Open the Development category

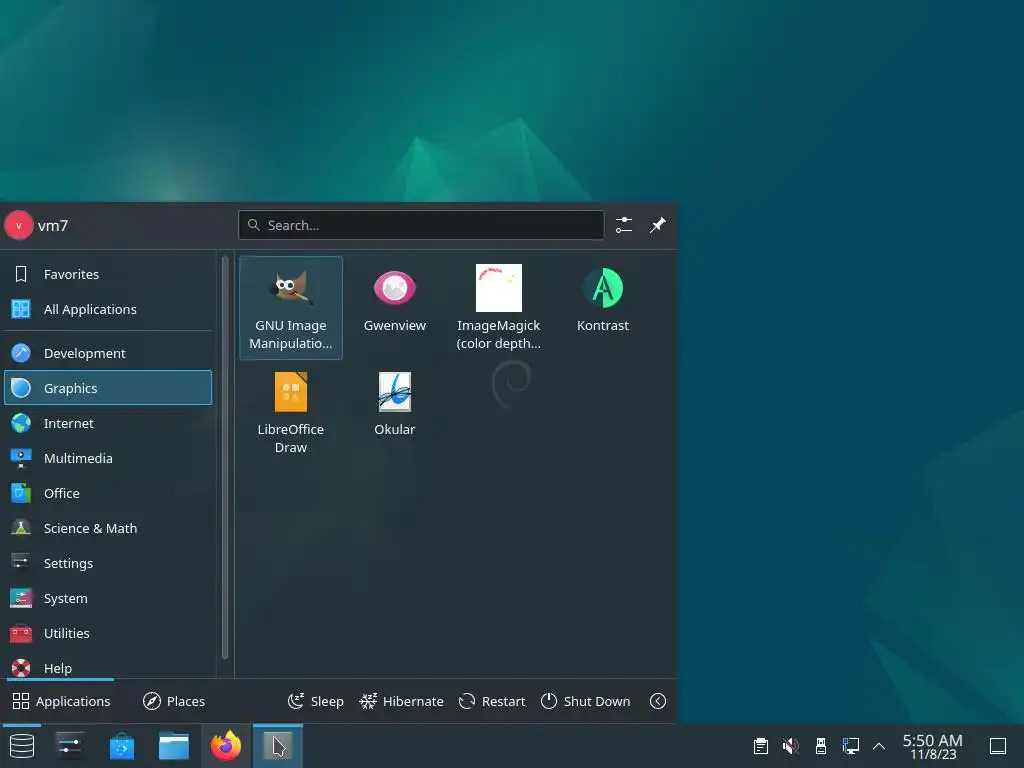click(x=108, y=353)
